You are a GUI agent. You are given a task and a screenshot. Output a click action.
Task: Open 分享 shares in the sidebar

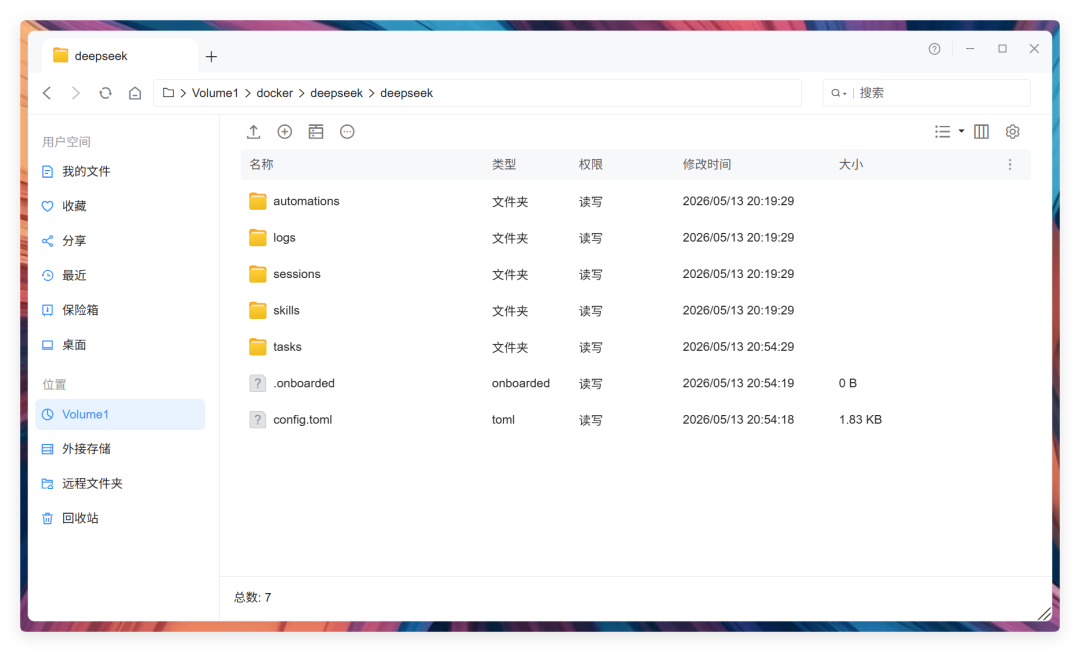click(x=120, y=241)
